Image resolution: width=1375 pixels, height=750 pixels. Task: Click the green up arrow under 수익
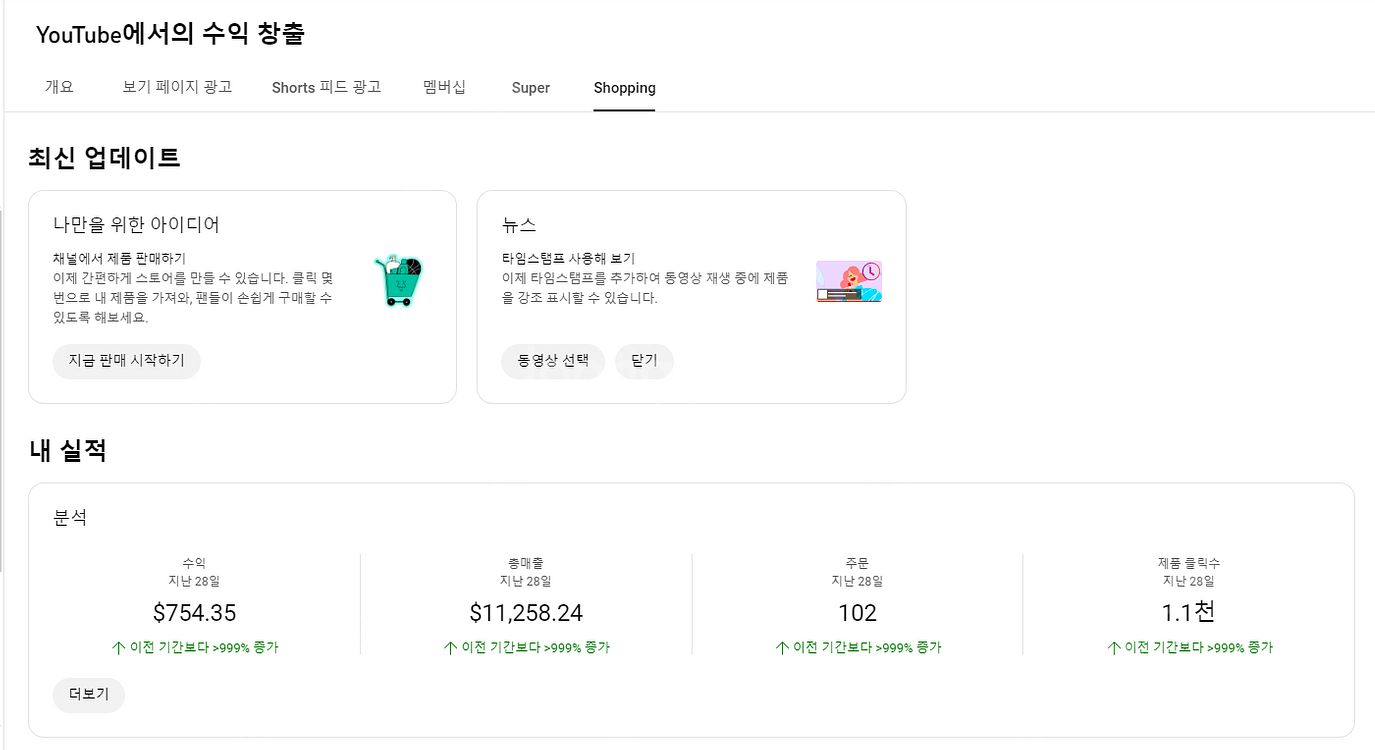119,648
